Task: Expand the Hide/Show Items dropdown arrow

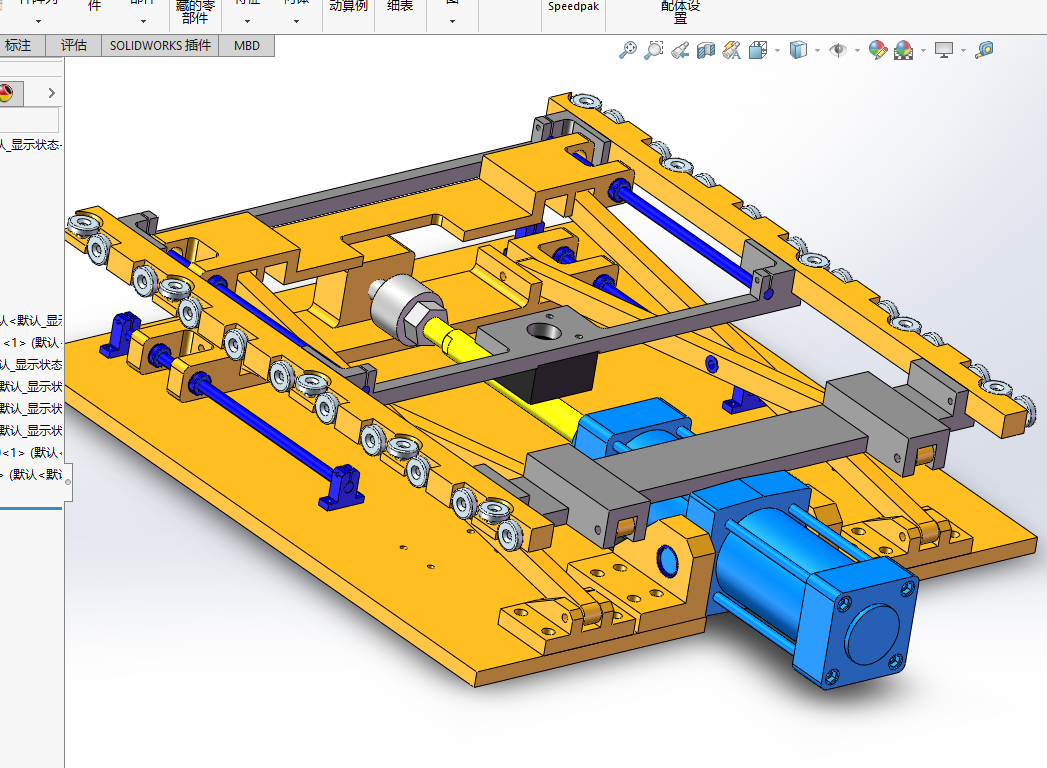Action: (857, 50)
